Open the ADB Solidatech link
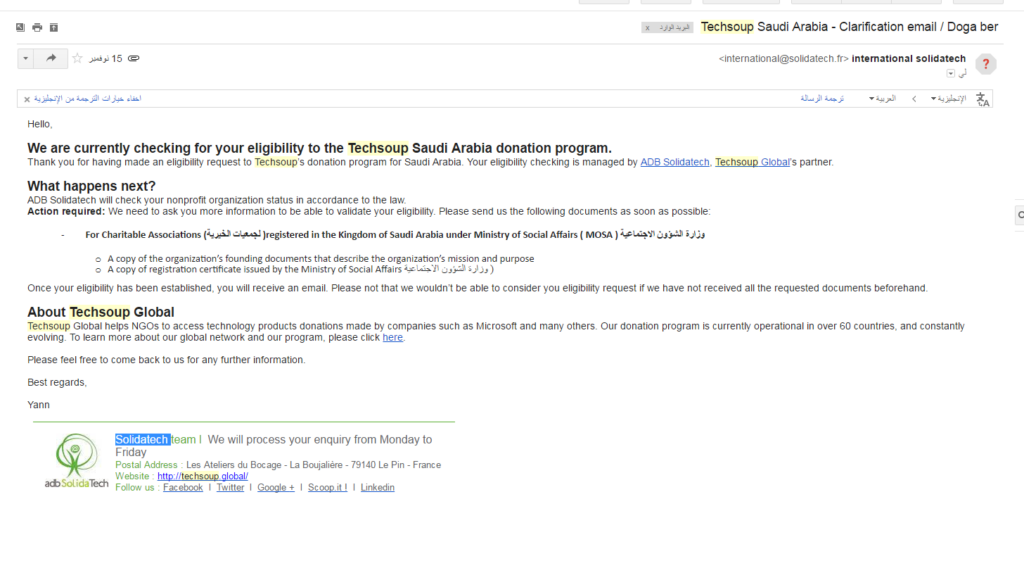Screen dimensions: 1024x587 [675, 162]
